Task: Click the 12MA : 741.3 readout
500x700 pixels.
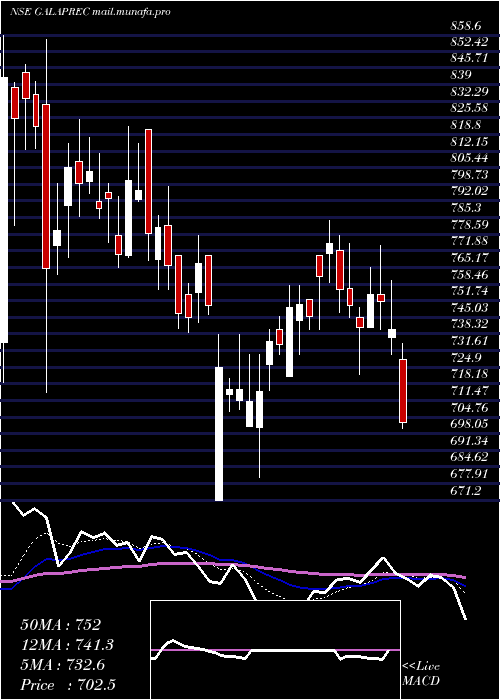Action: point(67,645)
